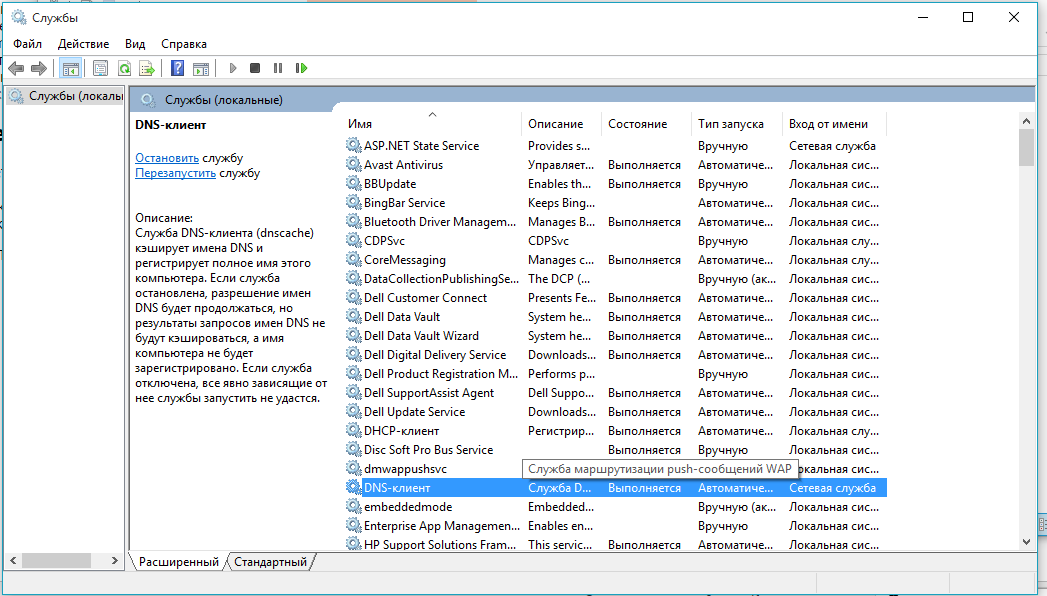Screen dimensions: 1047x596
Task: Click the Pause service icon
Action: tap(278, 68)
